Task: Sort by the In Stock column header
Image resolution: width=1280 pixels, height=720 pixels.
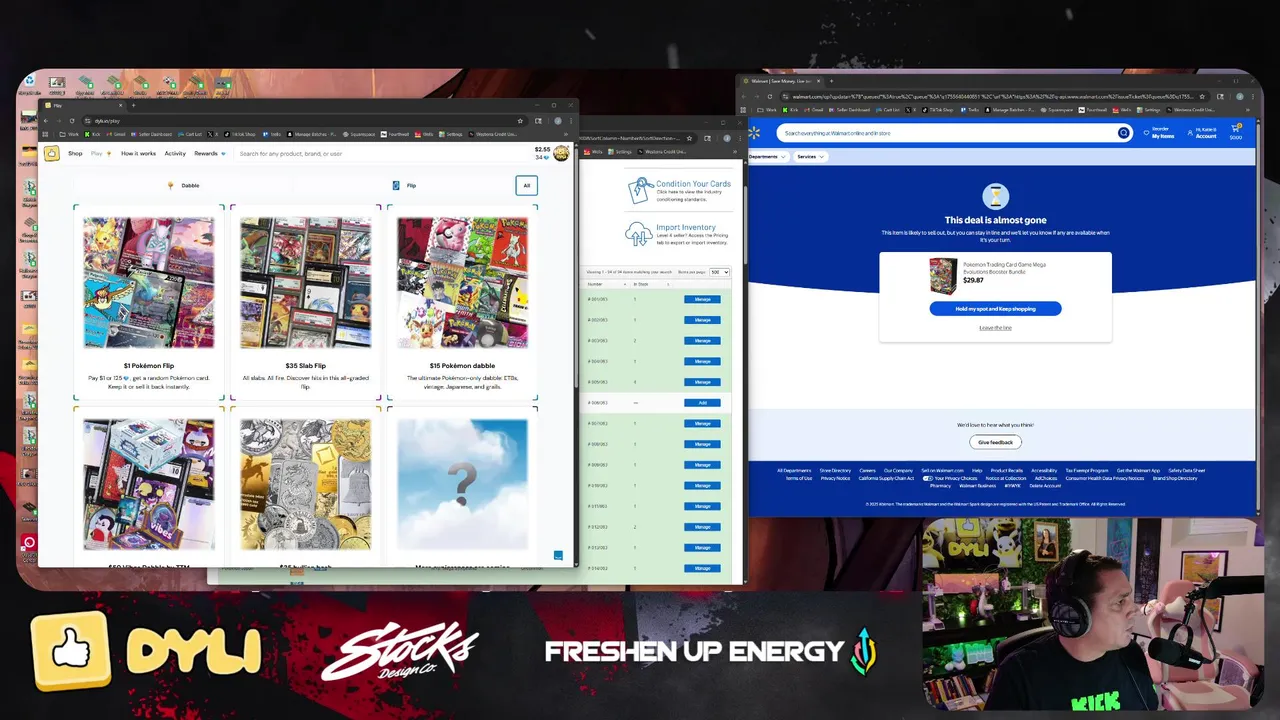Action: (x=641, y=284)
